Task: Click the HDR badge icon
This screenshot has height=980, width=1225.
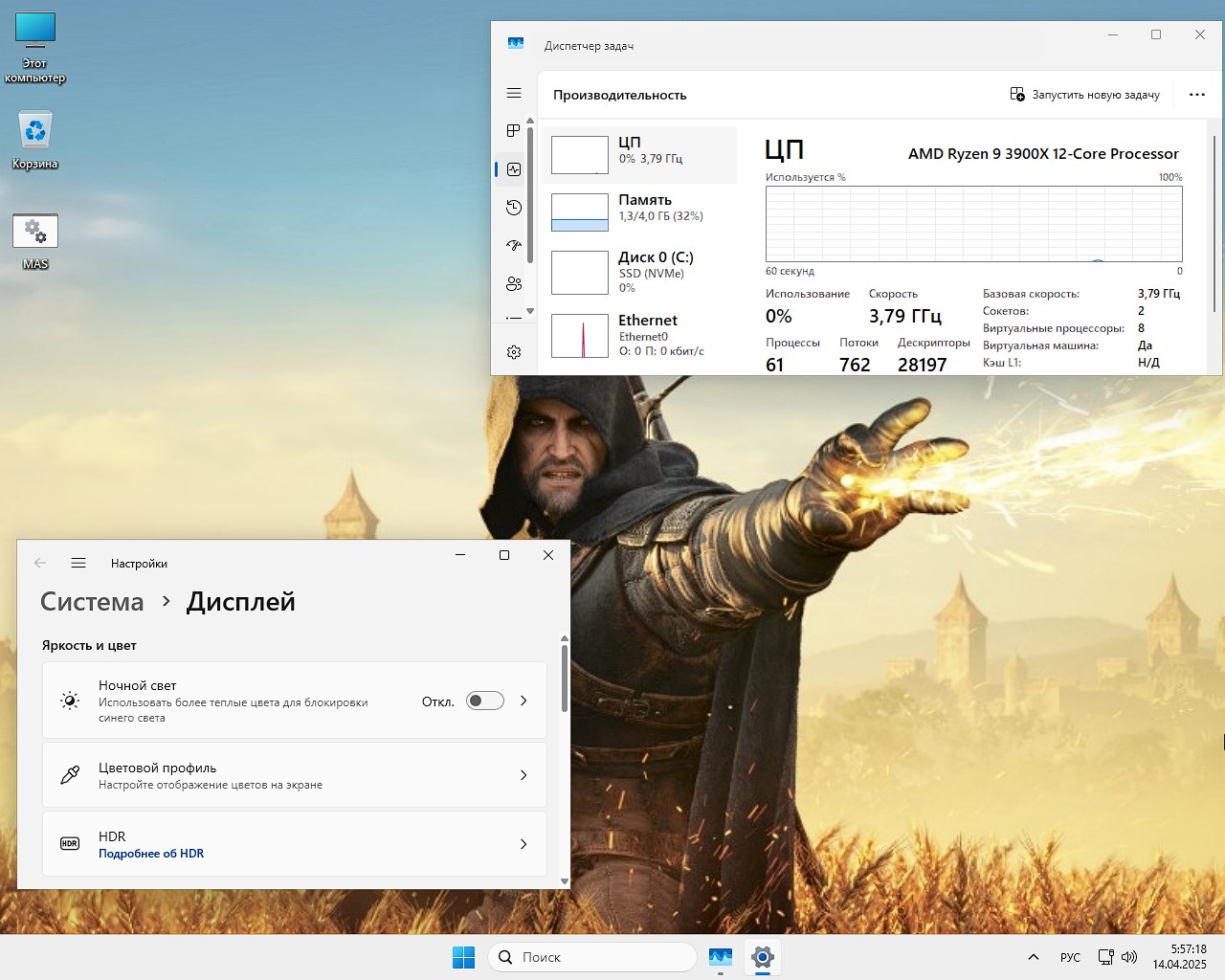Action: coord(70,844)
